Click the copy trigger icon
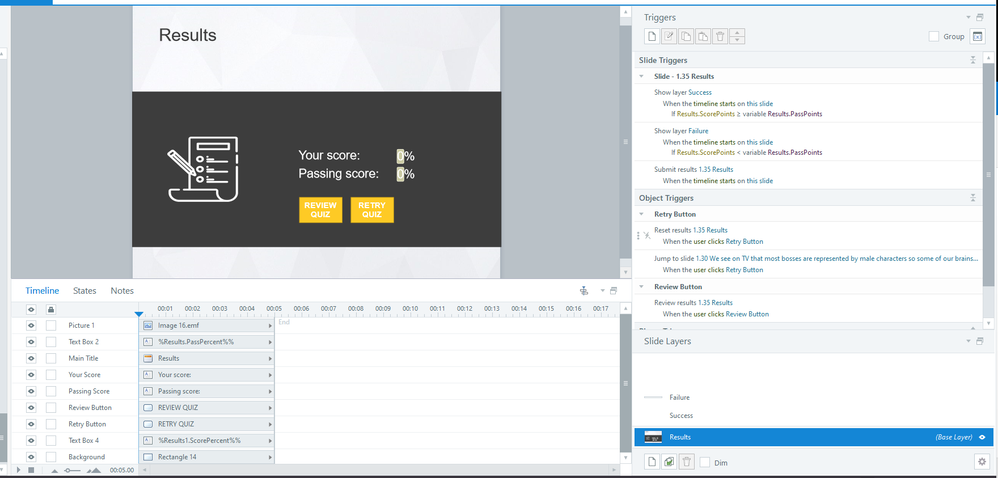Image resolution: width=998 pixels, height=478 pixels. (686, 37)
